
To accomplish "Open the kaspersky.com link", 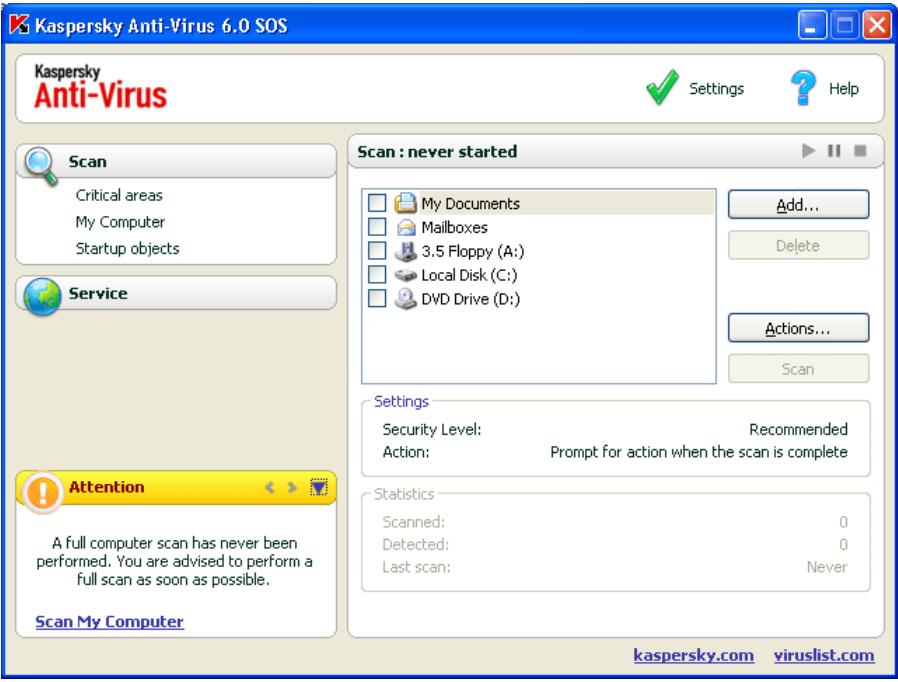I will click(694, 655).
